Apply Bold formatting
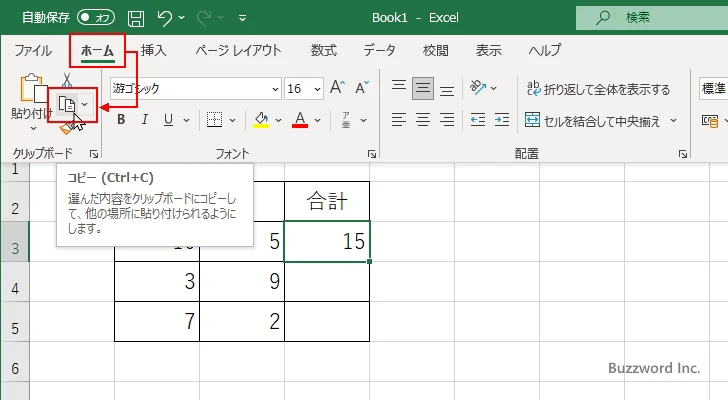Viewport: 728px width, 400px height. point(121,120)
